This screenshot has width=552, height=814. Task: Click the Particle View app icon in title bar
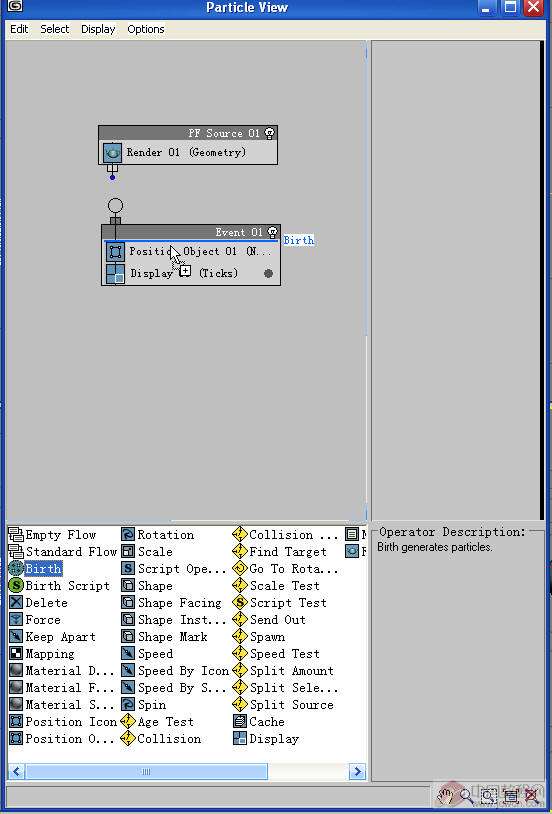[x=16, y=6]
